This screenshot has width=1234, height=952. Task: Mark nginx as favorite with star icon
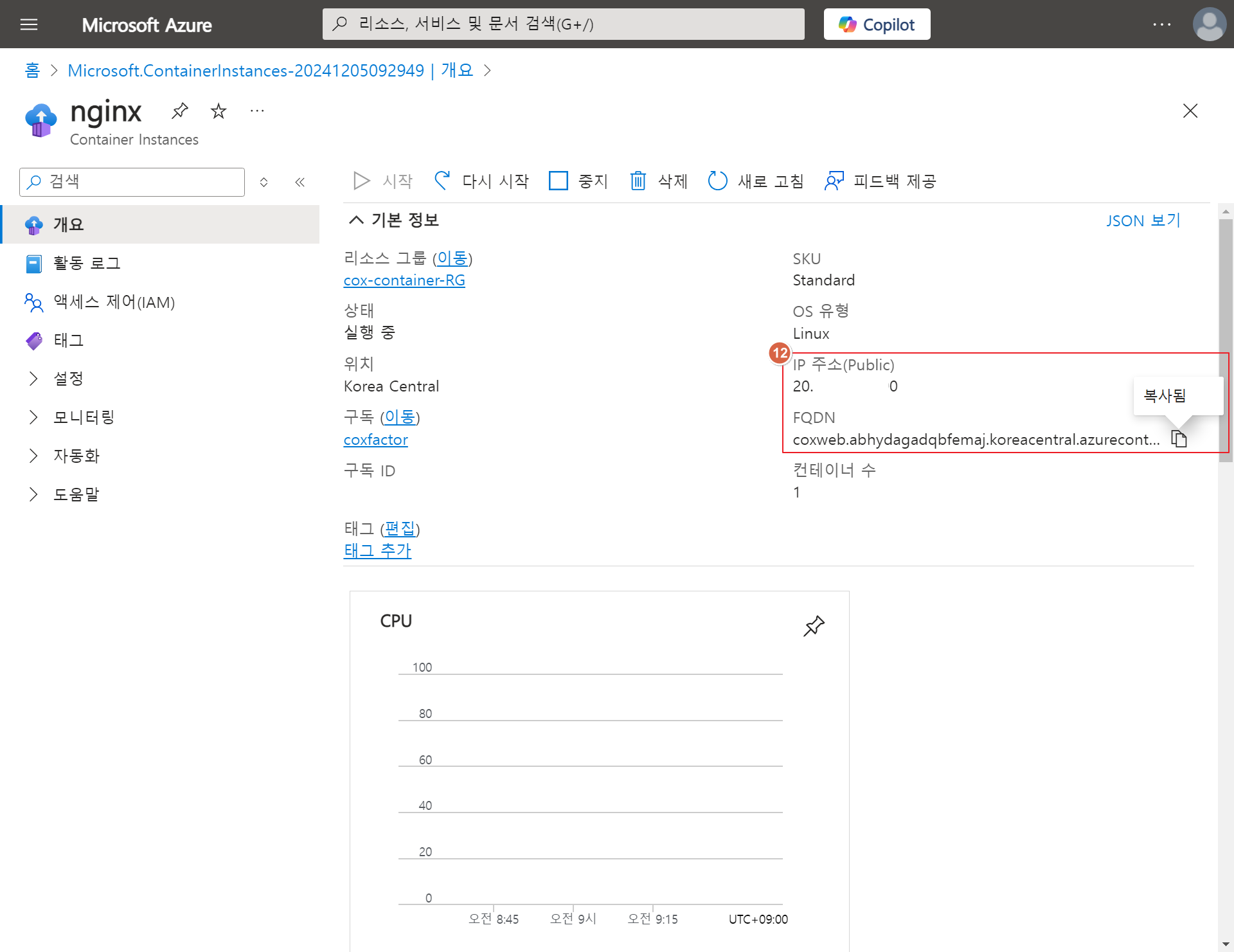point(219,111)
